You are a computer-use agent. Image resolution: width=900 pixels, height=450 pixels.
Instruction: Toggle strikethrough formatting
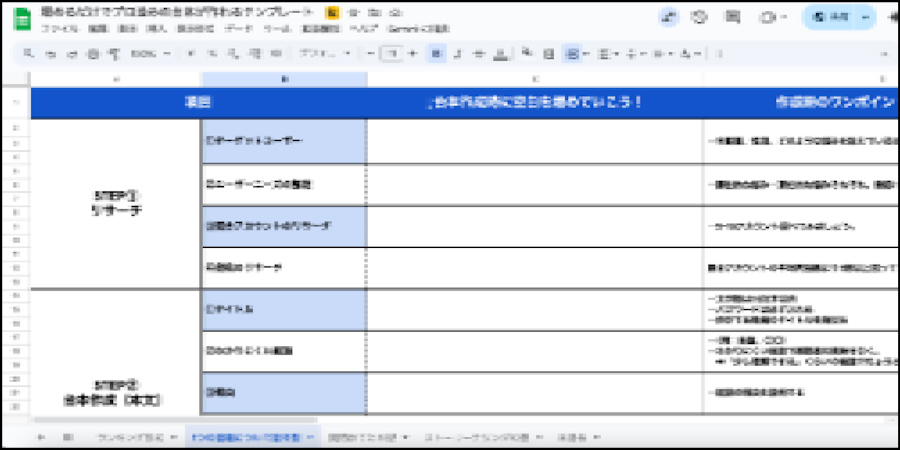pos(479,53)
